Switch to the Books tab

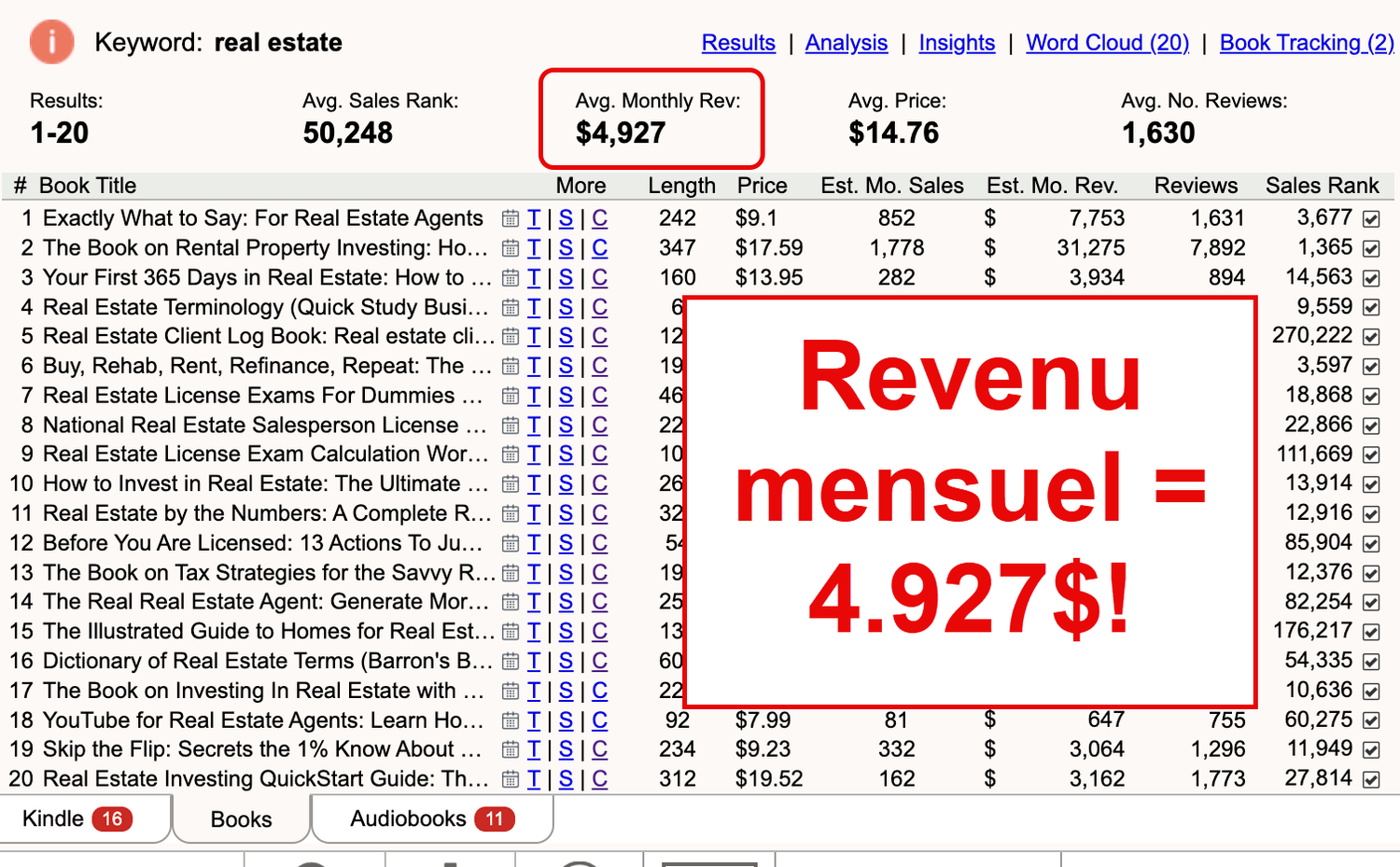pyautogui.click(x=242, y=819)
